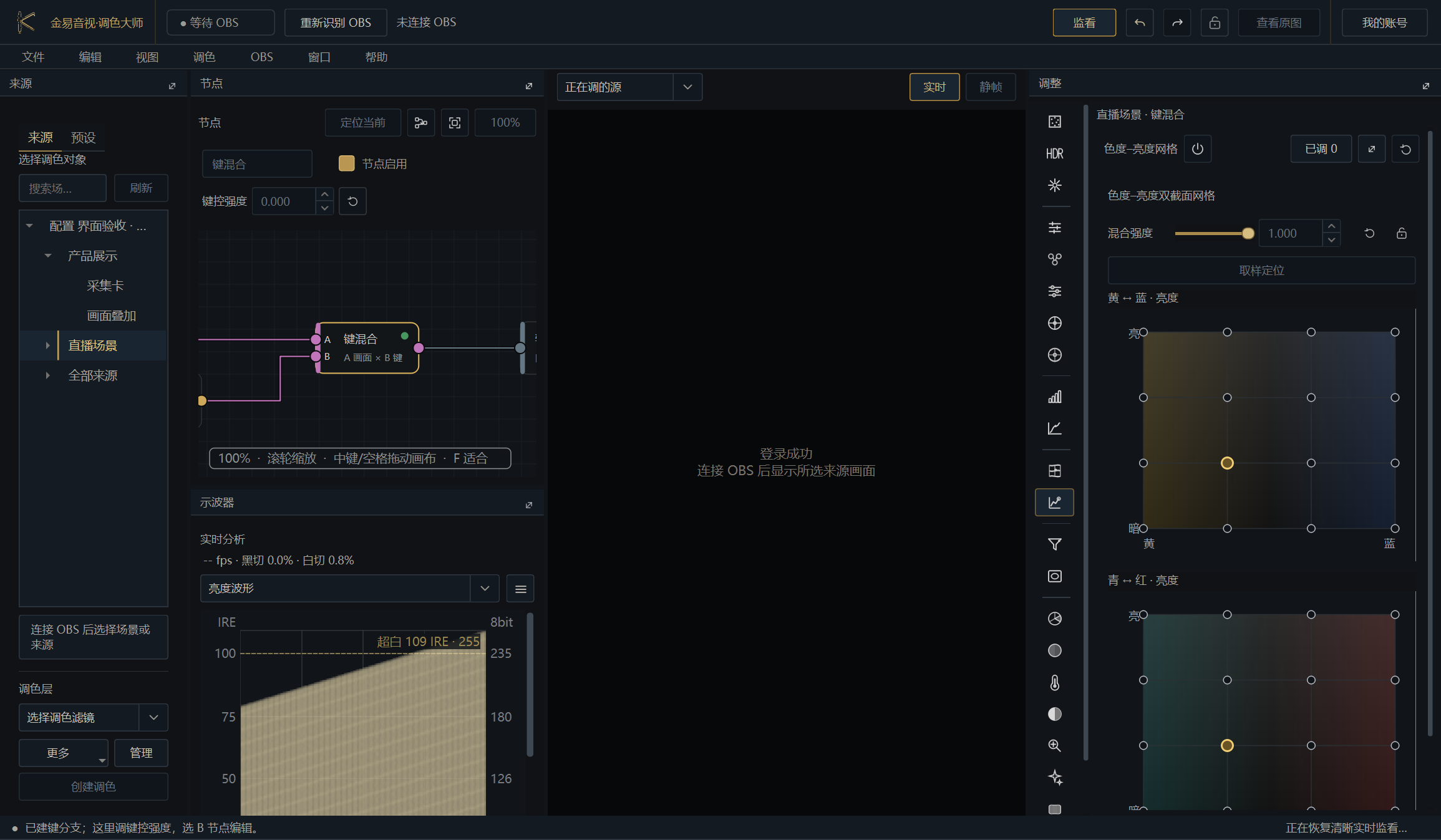Open the 调色 menu
The height and width of the screenshot is (840, 1441).
pos(204,57)
